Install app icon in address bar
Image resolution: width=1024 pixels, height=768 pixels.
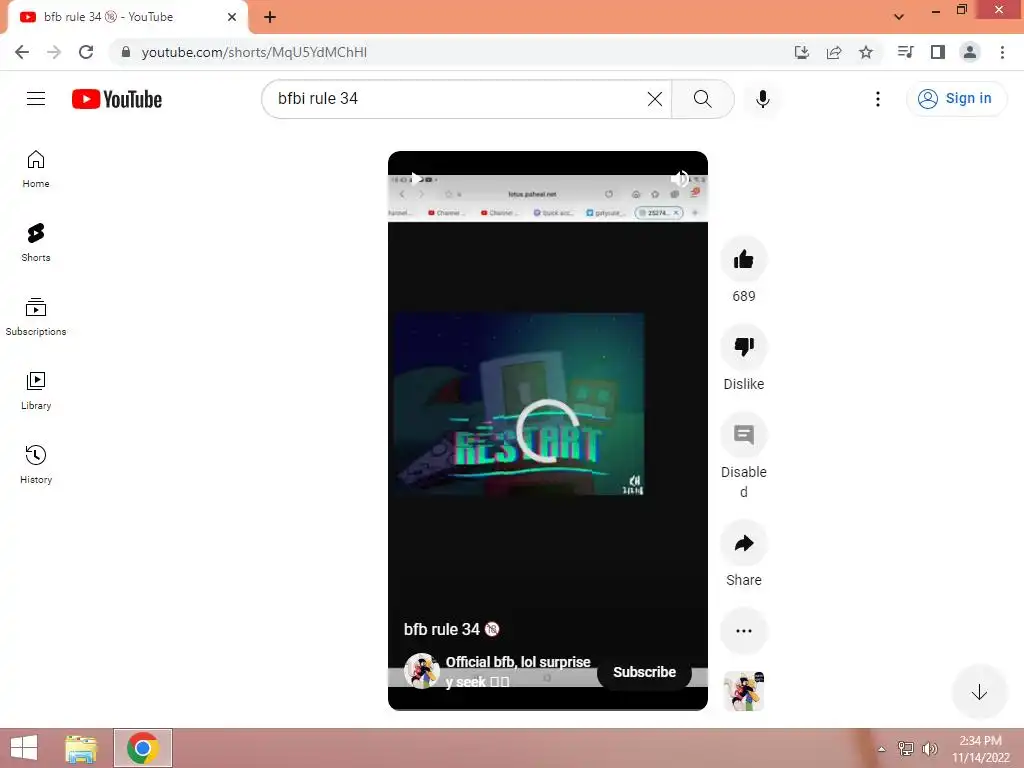click(801, 52)
